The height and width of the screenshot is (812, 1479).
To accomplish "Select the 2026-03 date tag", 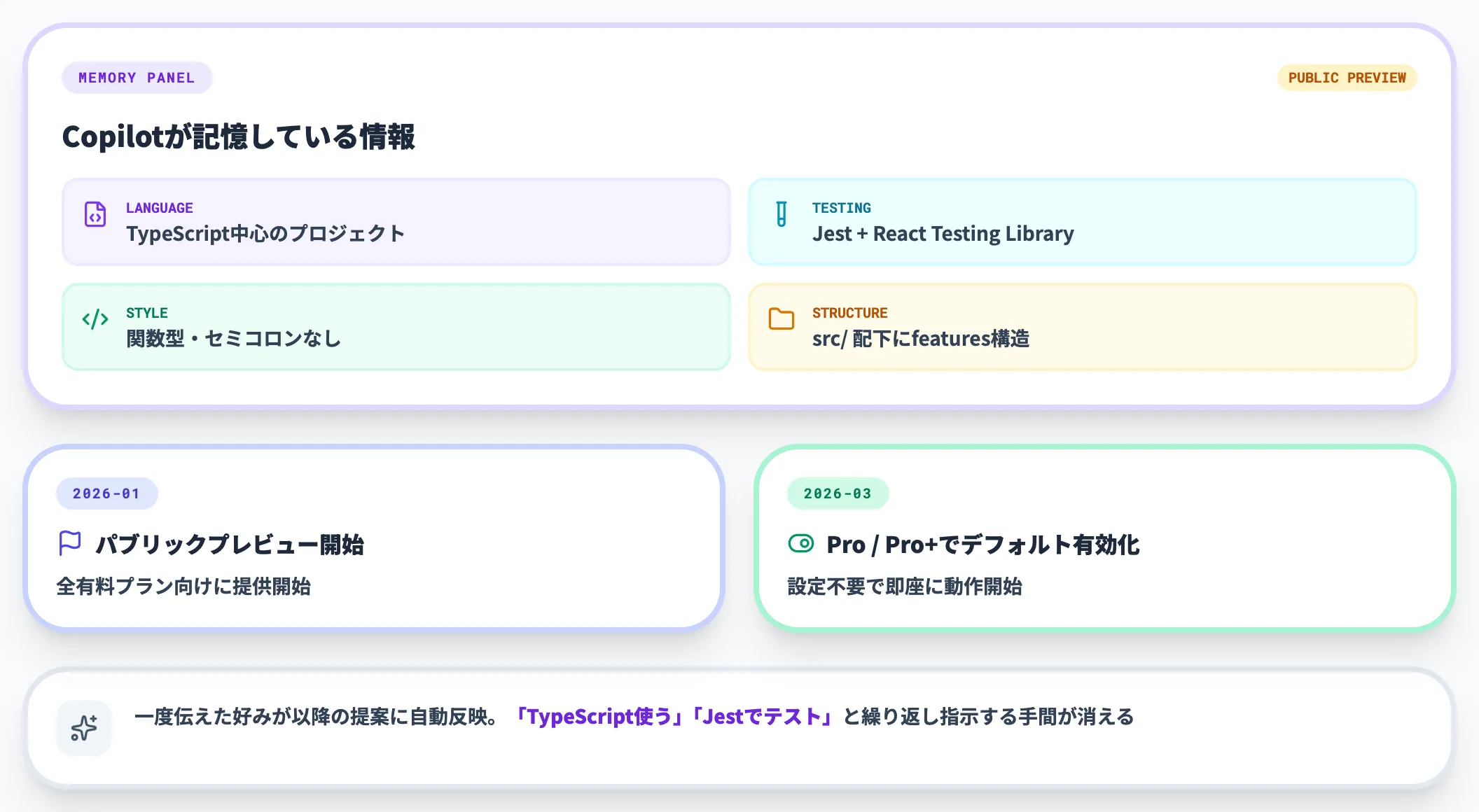I will click(x=838, y=493).
